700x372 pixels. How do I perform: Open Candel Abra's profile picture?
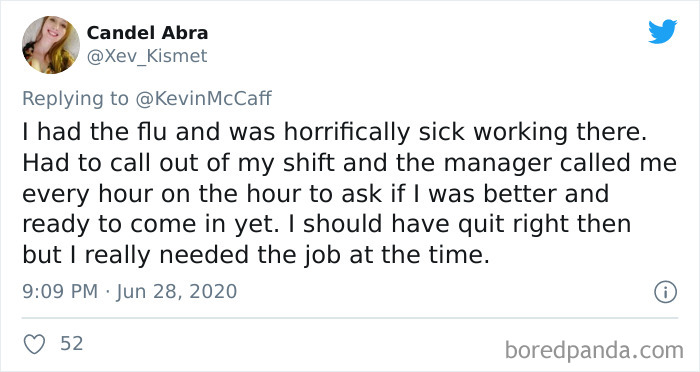[51, 45]
